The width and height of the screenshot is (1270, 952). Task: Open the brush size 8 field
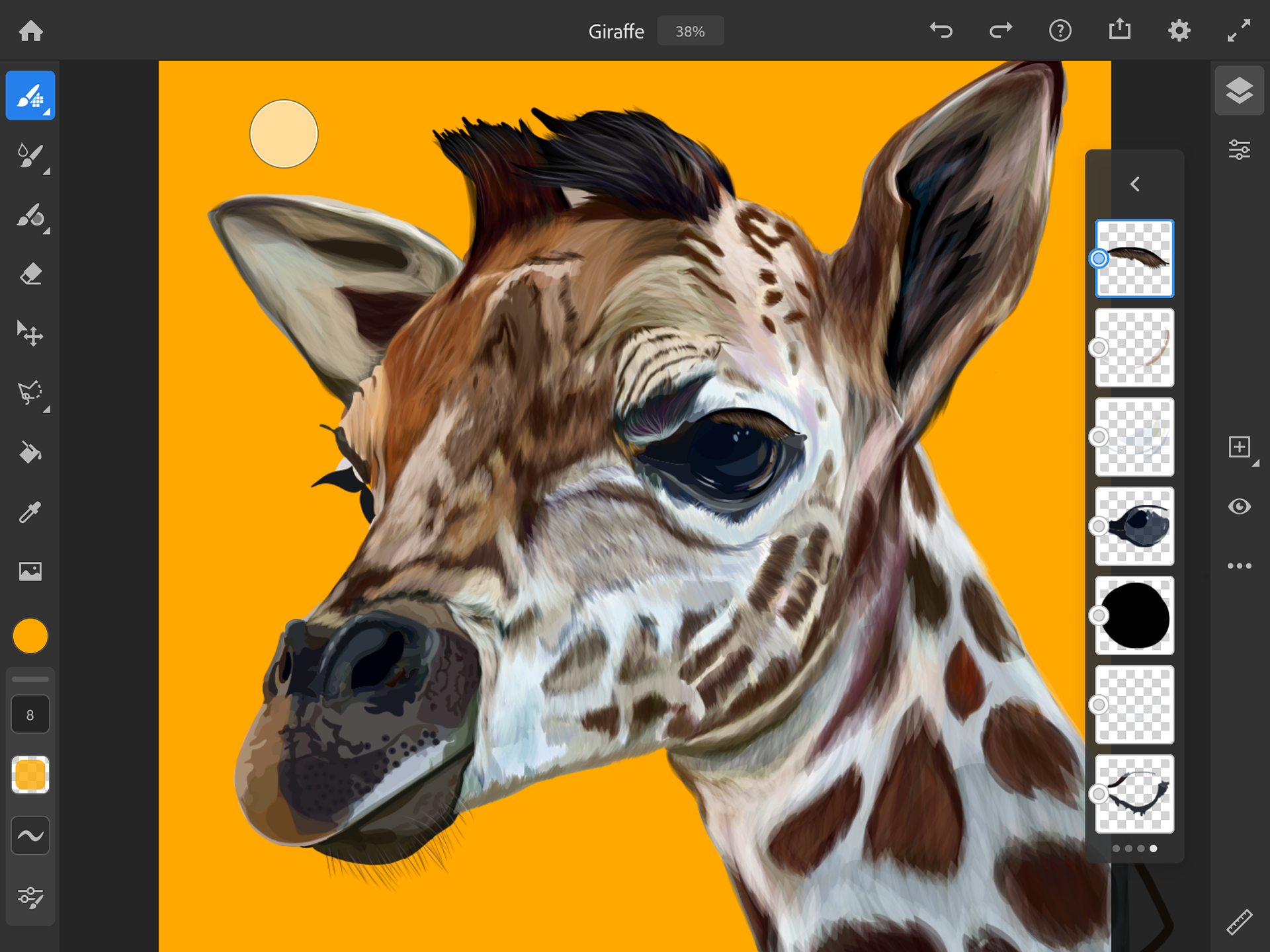(30, 715)
